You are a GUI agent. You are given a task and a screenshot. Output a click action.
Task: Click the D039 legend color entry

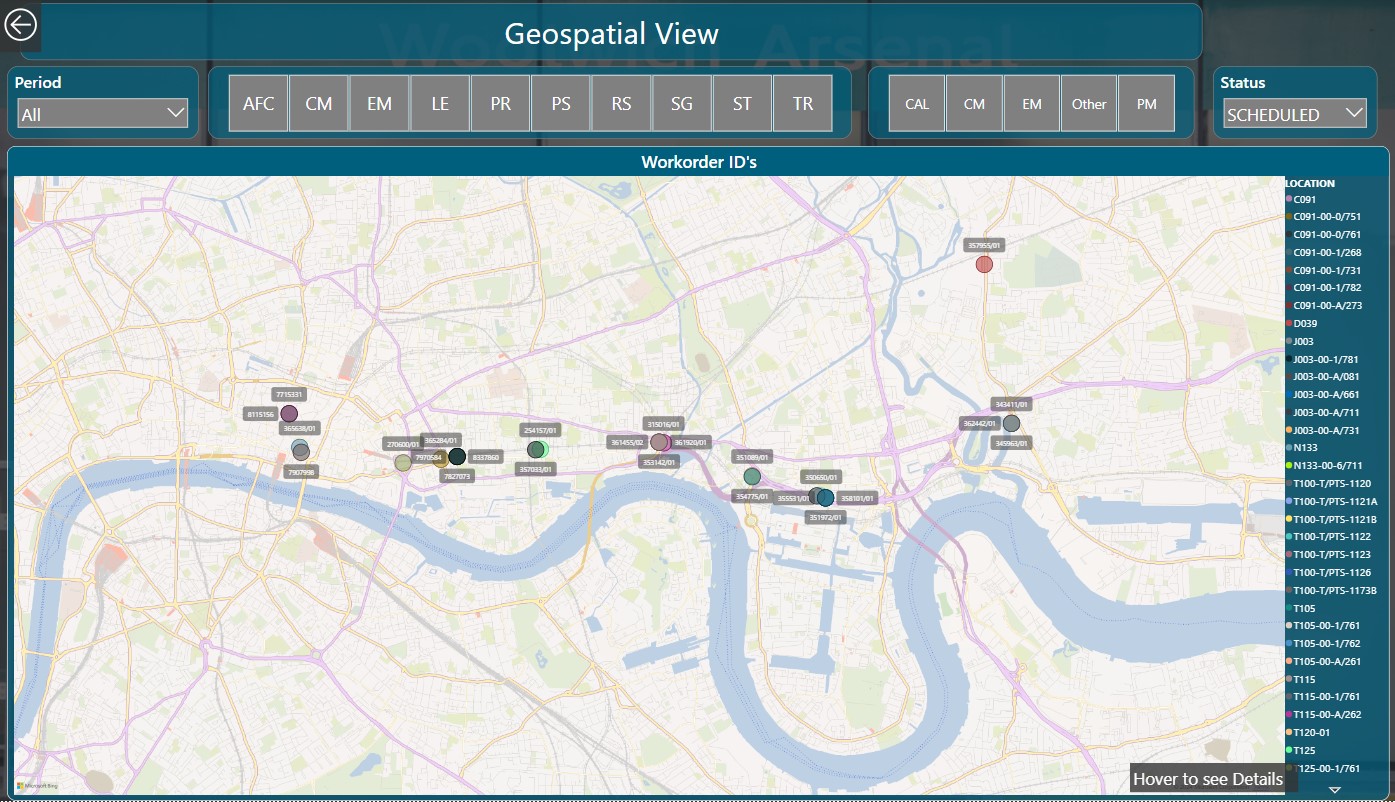(1305, 323)
